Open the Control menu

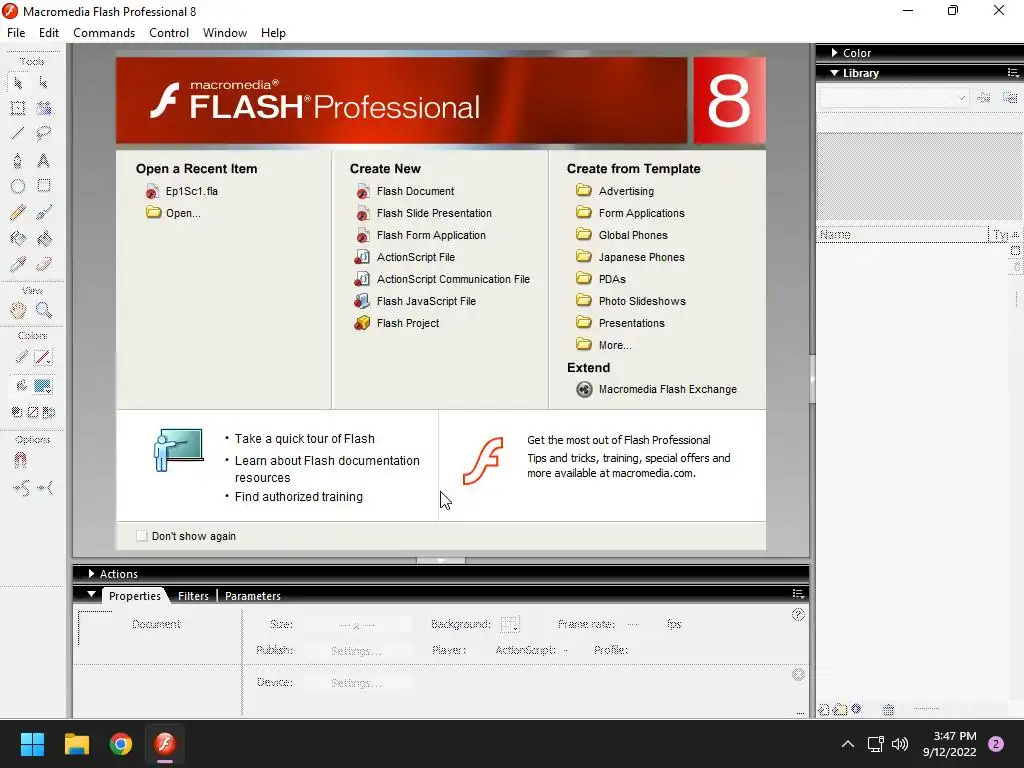coord(168,33)
